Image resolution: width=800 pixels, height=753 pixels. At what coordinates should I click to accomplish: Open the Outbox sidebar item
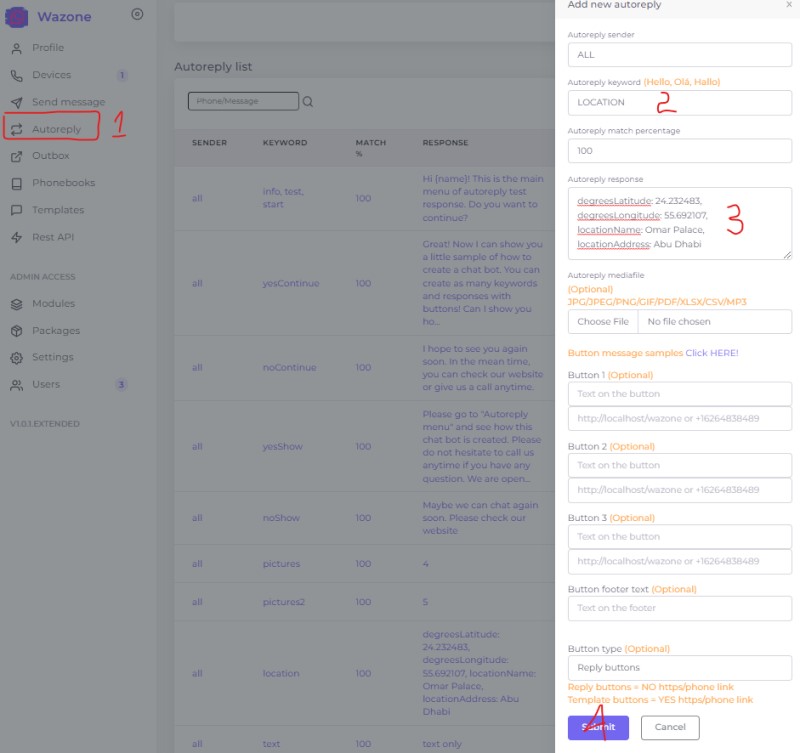[50, 156]
